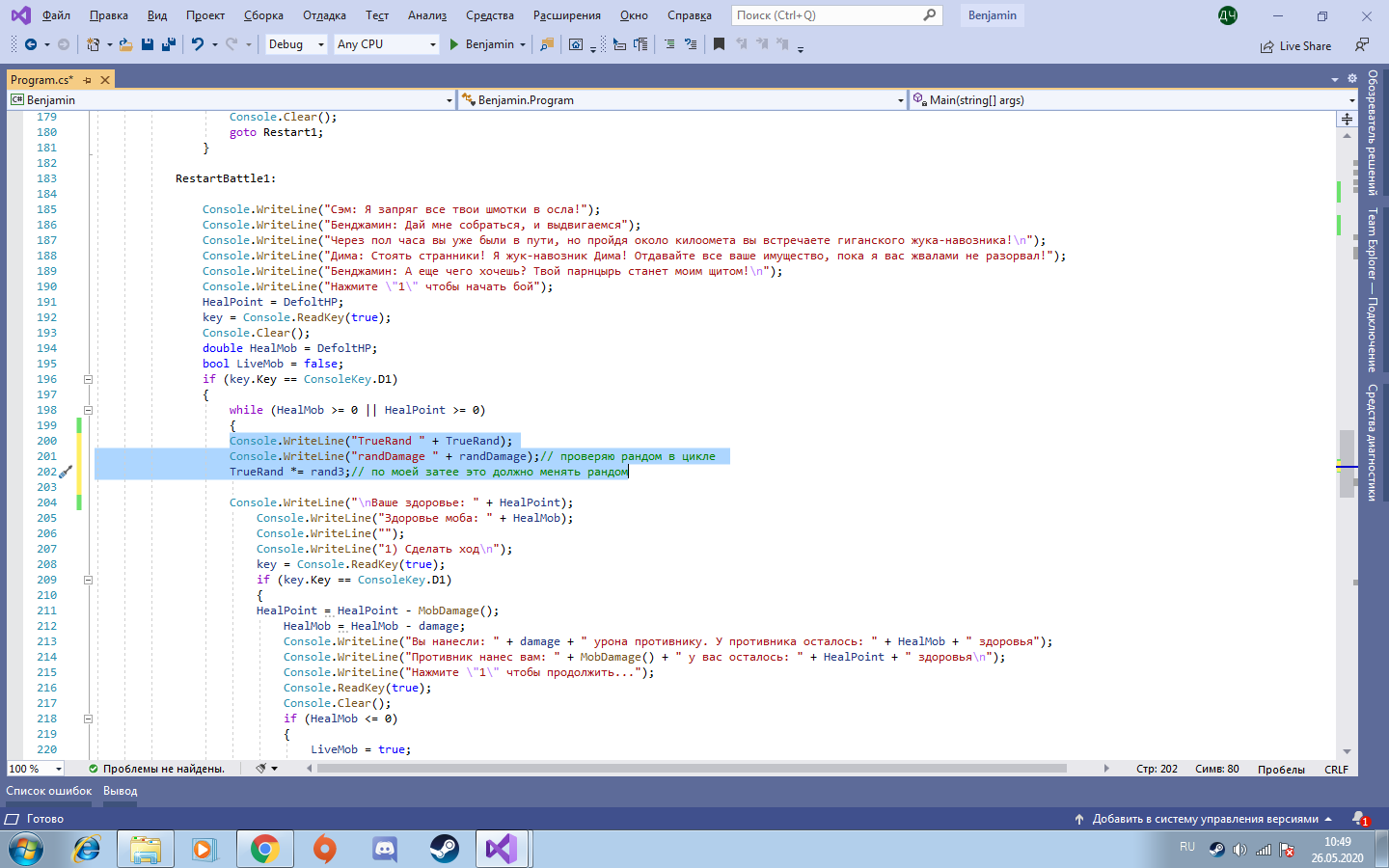This screenshot has width=1389, height=868.
Task: Click the Benjamin solution name button
Action: [x=993, y=15]
